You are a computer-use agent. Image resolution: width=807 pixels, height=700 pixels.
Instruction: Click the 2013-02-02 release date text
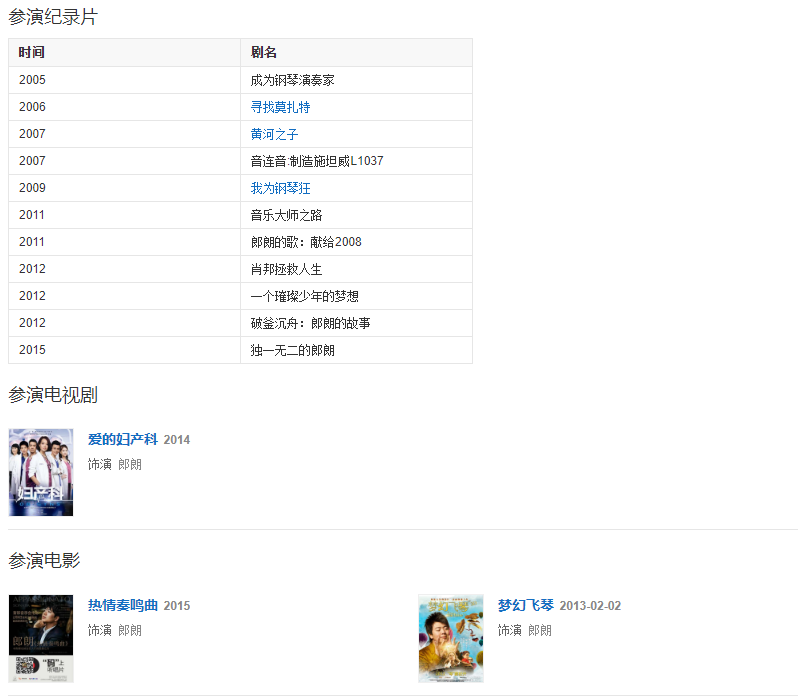tap(590, 606)
